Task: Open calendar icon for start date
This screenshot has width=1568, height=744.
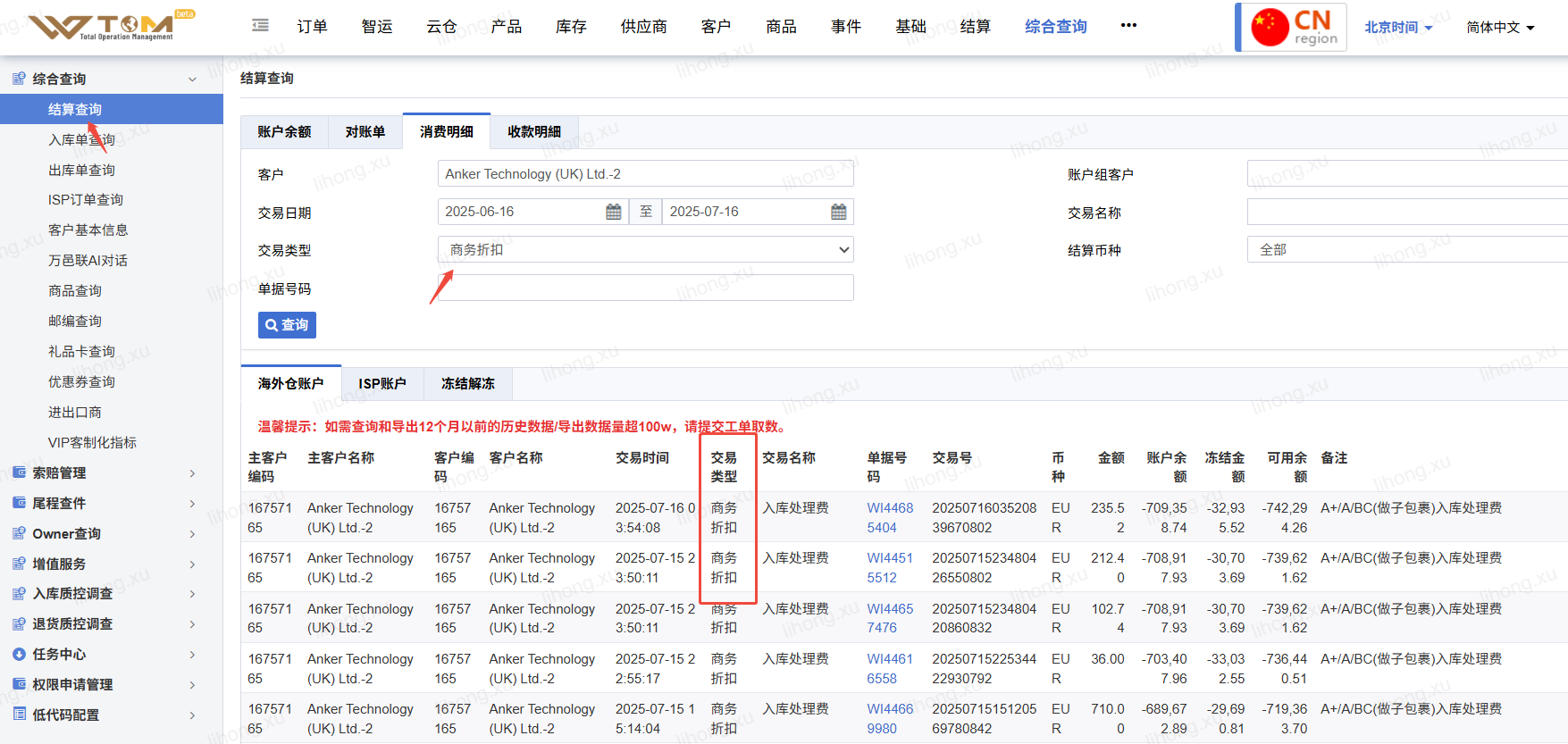Action: [x=614, y=212]
